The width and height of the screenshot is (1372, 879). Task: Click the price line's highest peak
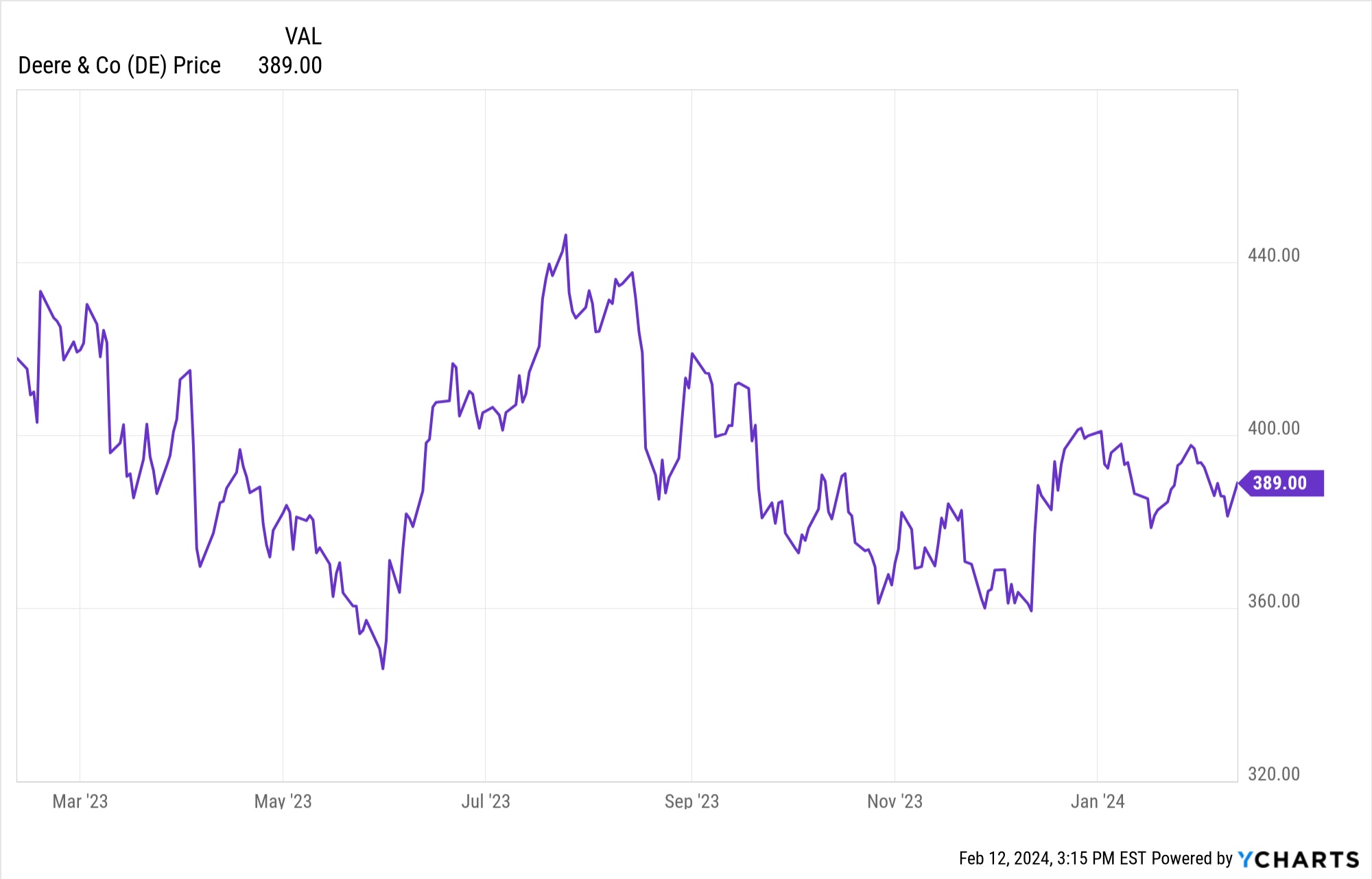point(566,235)
